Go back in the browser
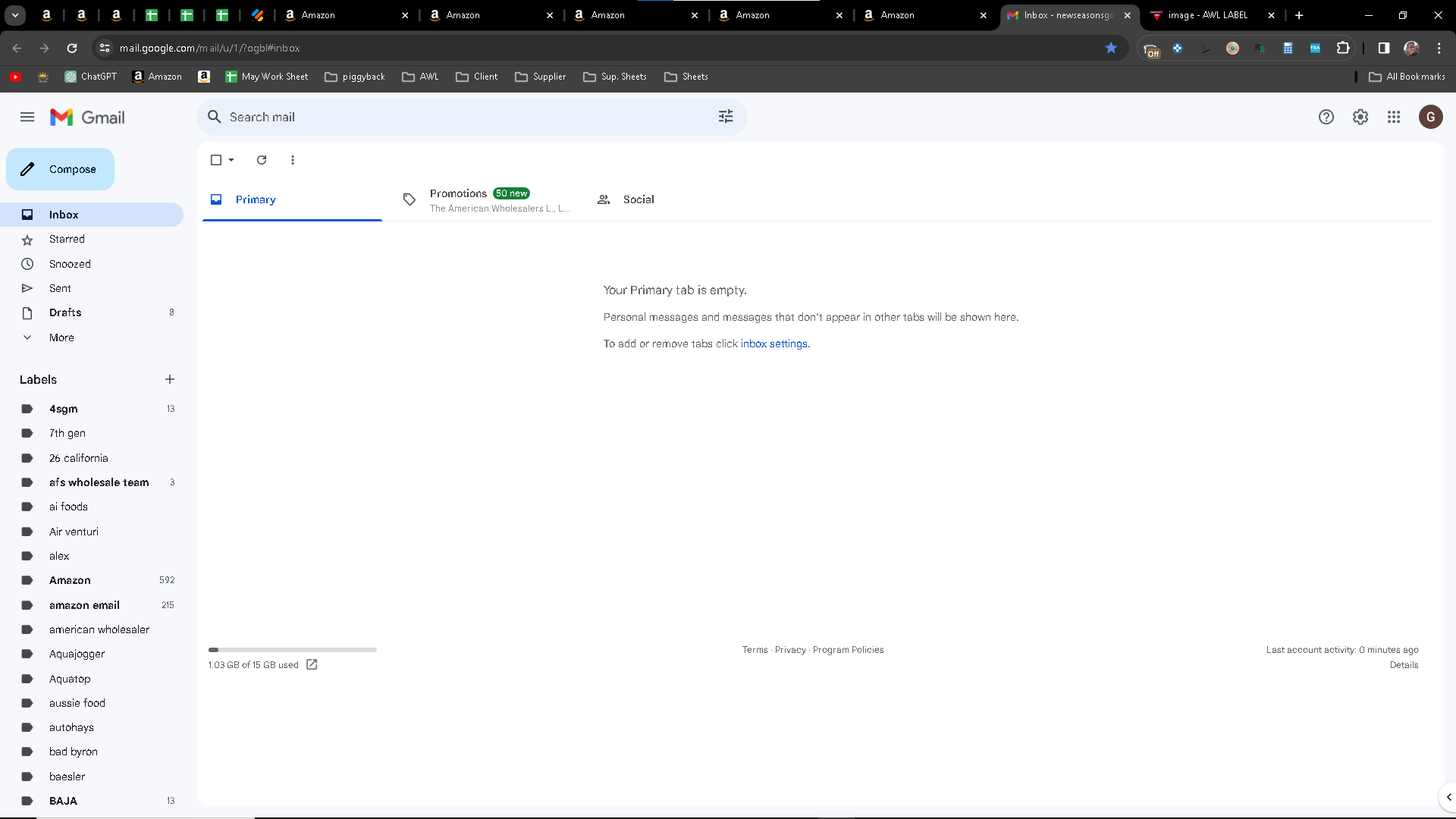Viewport: 1456px width, 819px height. tap(17, 48)
